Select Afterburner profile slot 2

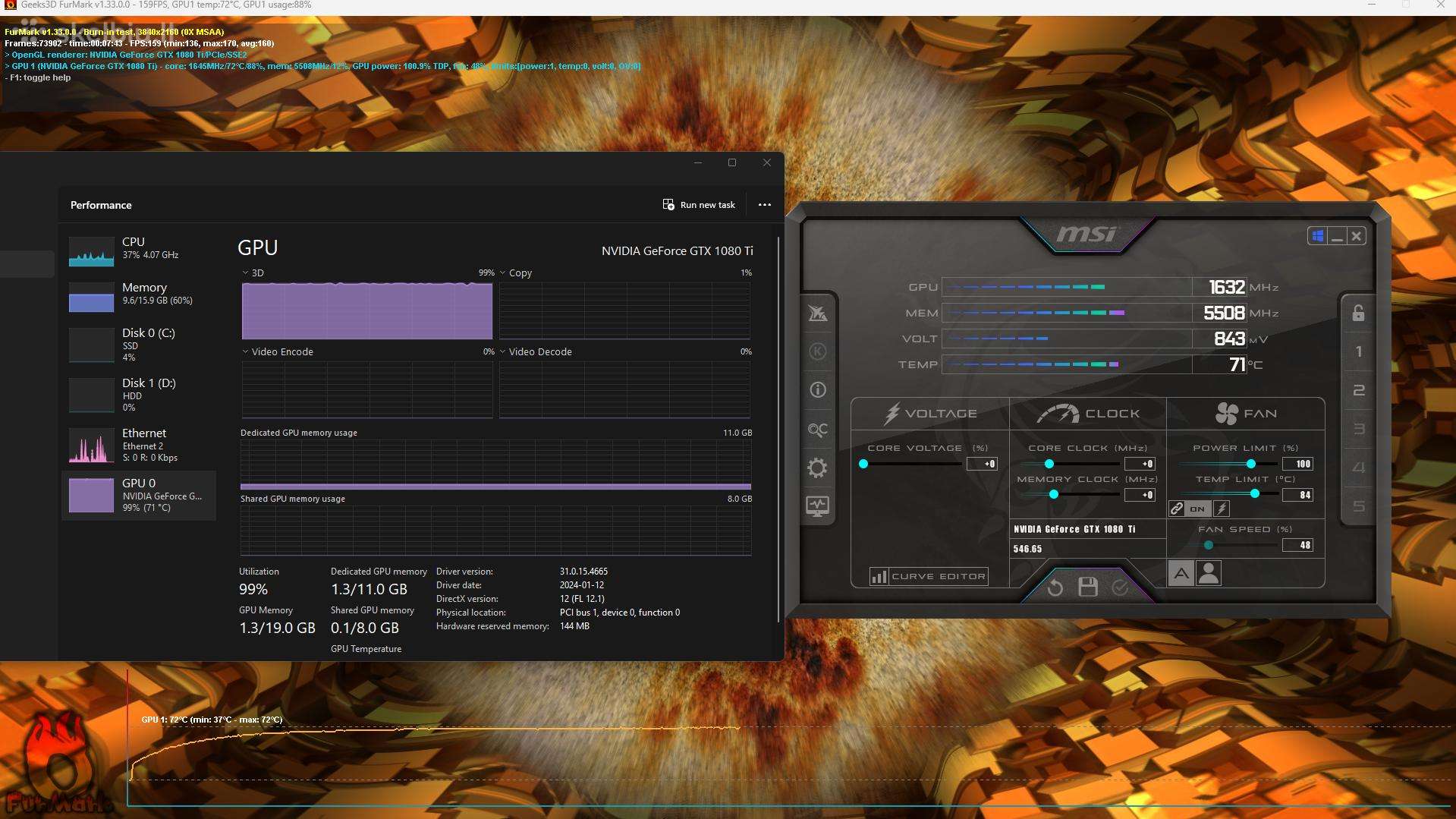(x=1358, y=390)
